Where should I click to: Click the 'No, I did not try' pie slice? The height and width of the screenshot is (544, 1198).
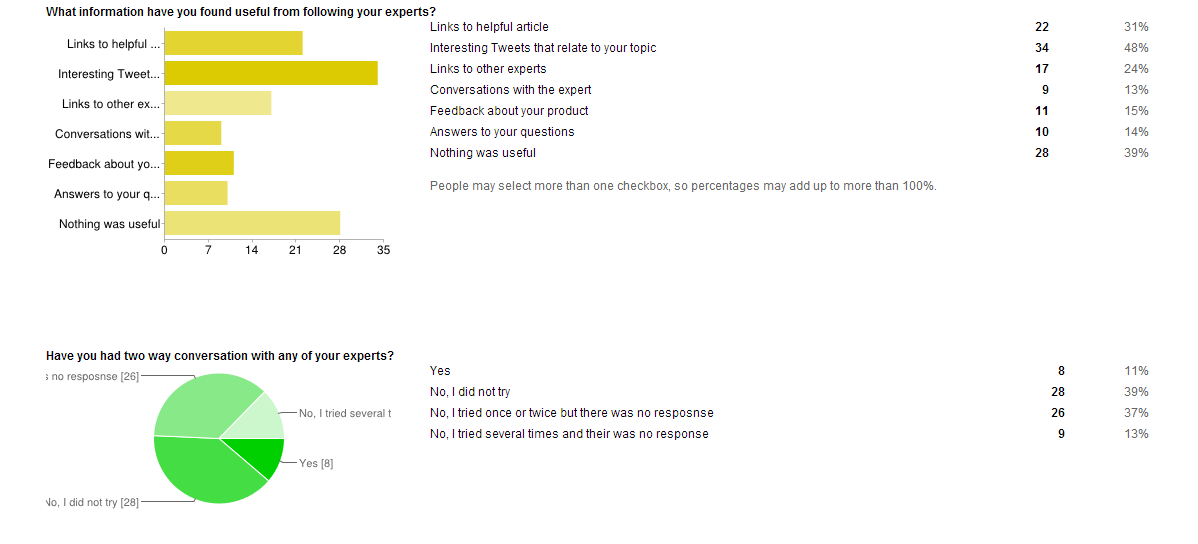point(200,472)
